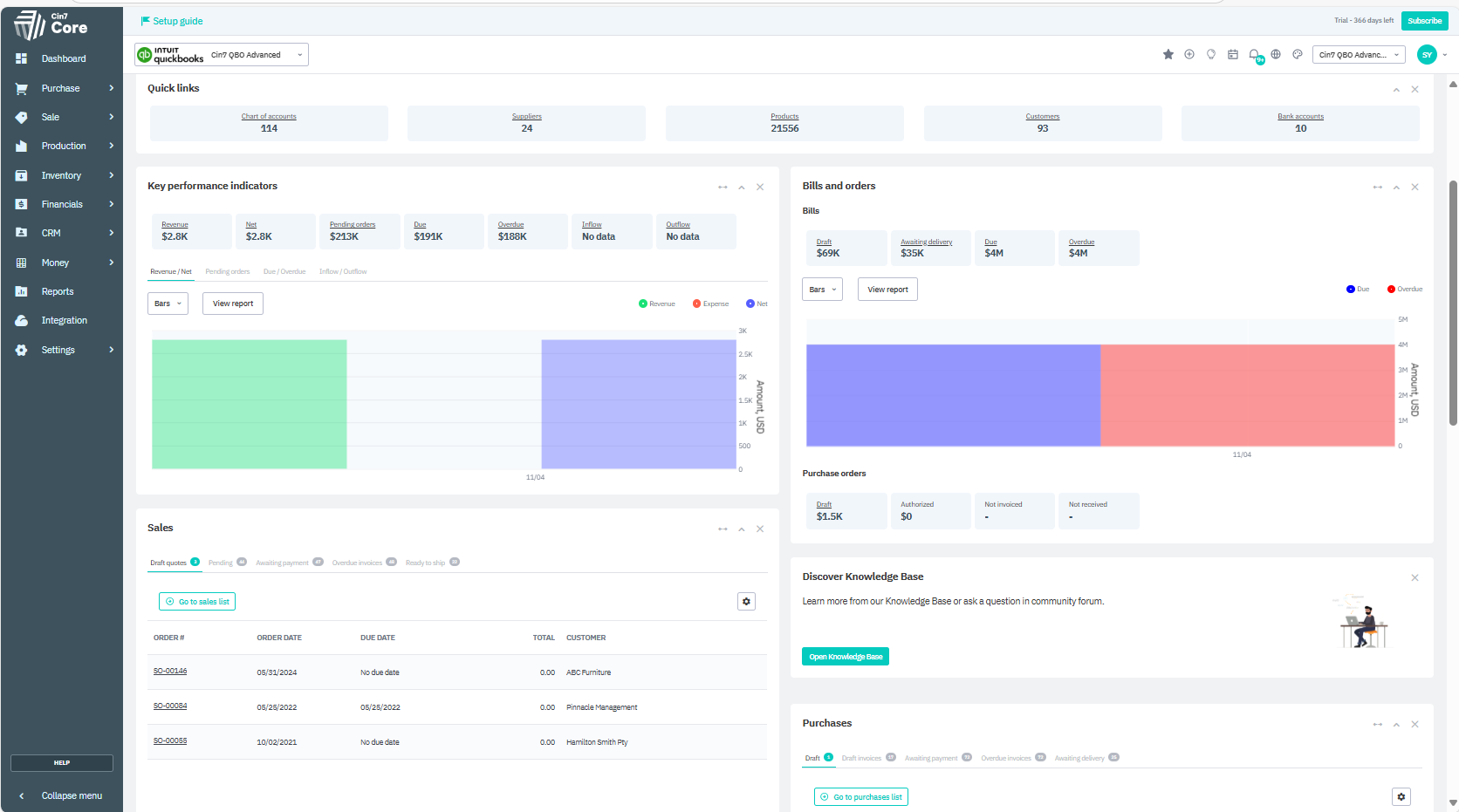1459x812 pixels.
Task: Click the Cin7 Core logo
Action: [x=51, y=24]
